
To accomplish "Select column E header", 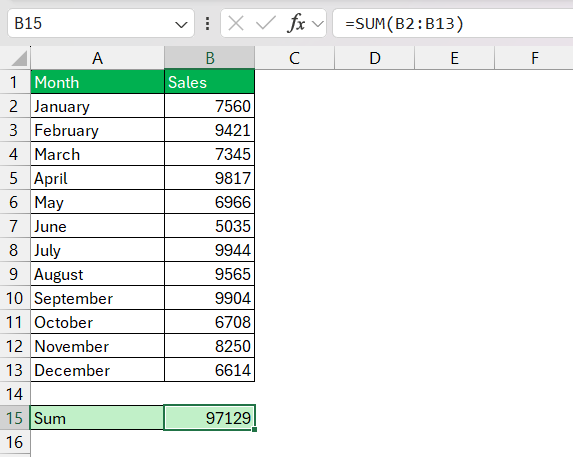I will pyautogui.click(x=455, y=58).
